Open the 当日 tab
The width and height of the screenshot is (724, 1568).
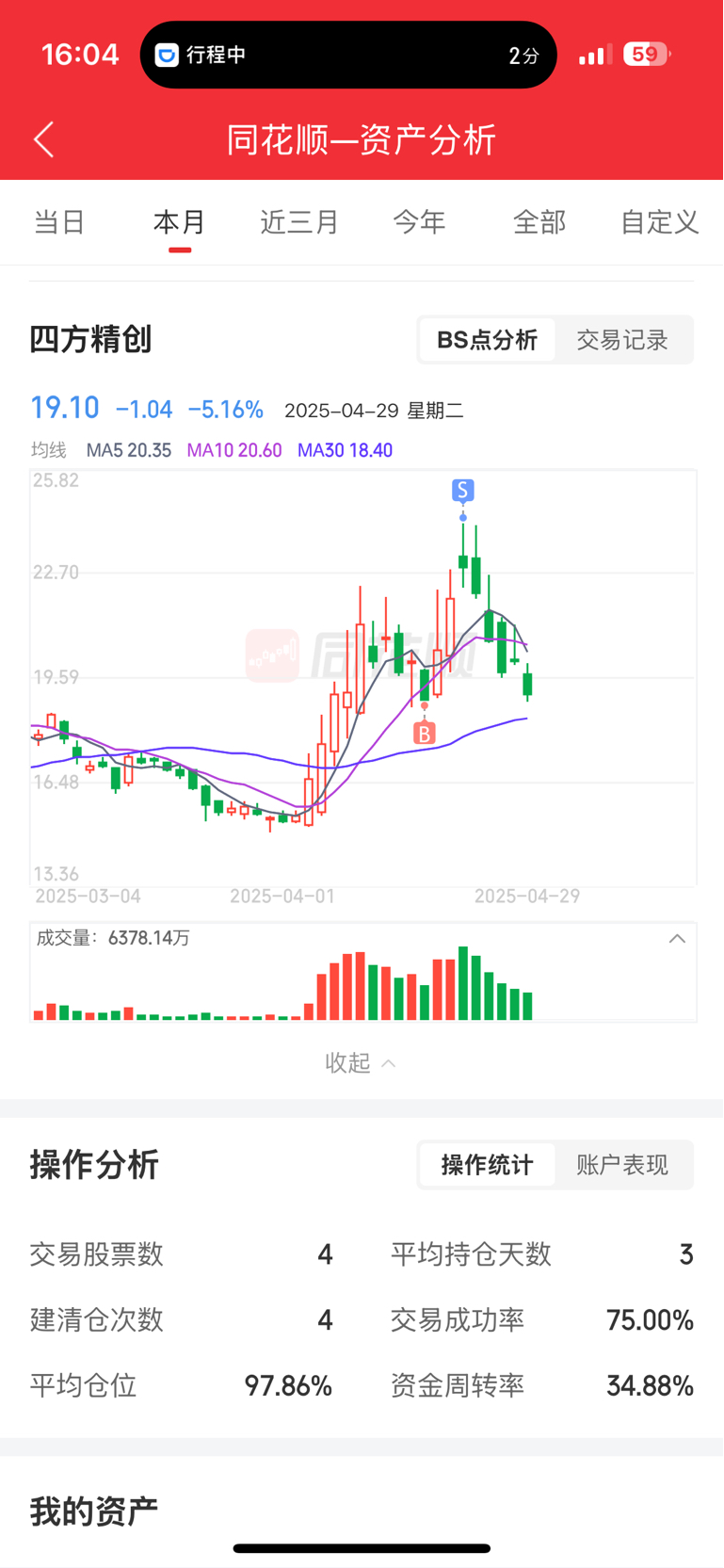[x=59, y=222]
